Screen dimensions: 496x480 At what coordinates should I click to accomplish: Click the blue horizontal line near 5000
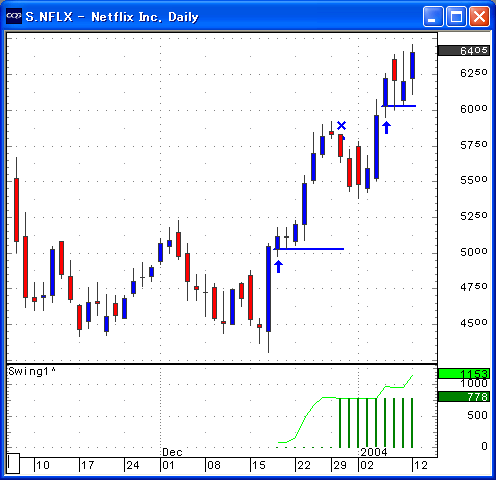[x=309, y=249]
